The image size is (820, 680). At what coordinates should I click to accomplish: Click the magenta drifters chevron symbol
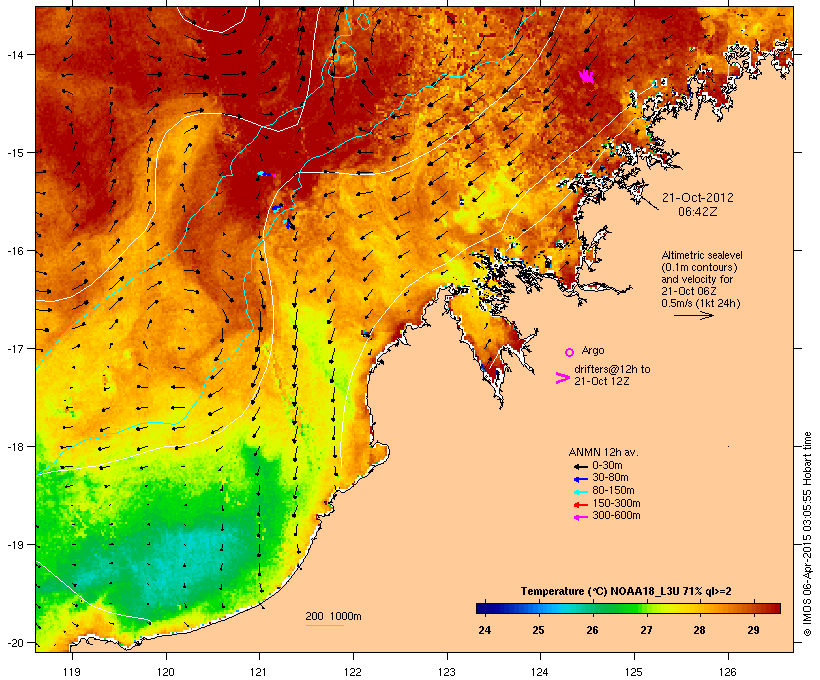tap(562, 378)
